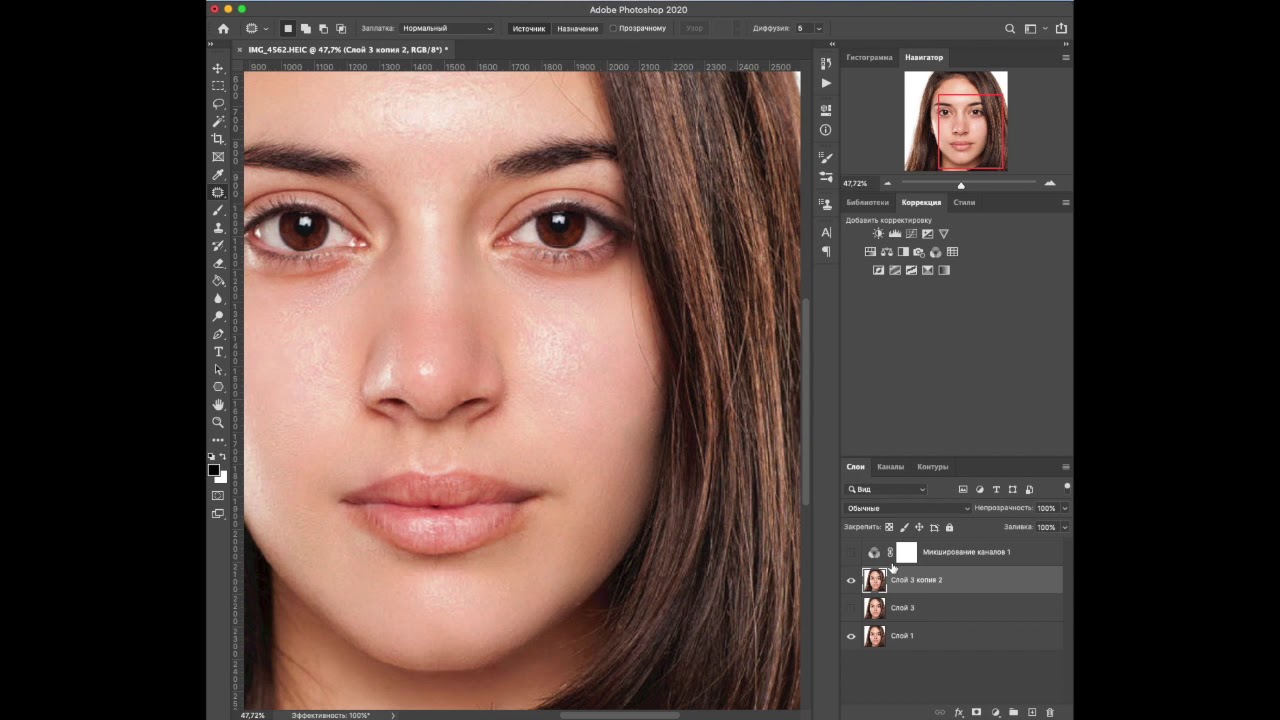The height and width of the screenshot is (720, 1280).
Task: Select the Patch tool in toolbox
Action: 218,192
